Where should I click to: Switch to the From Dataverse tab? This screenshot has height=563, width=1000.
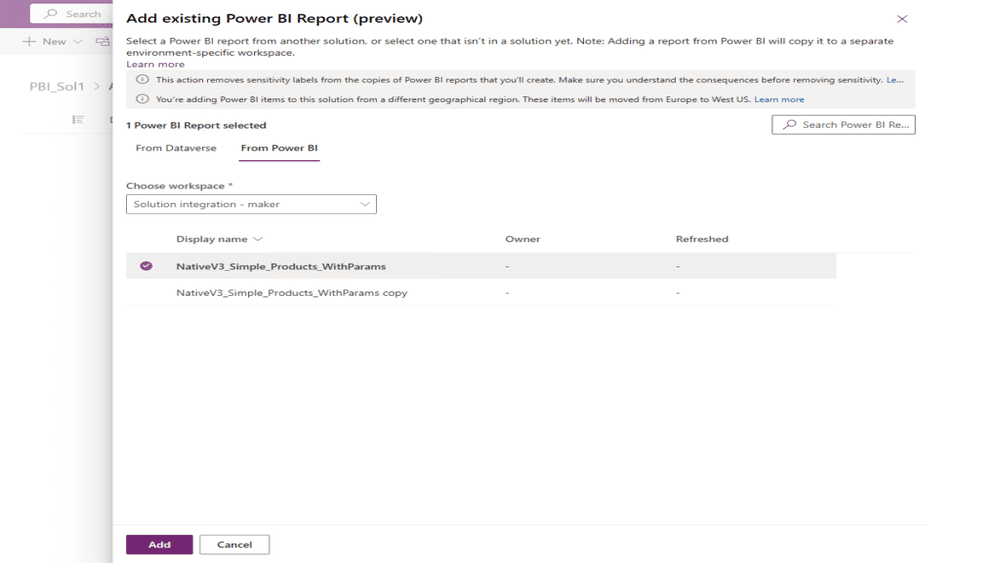point(176,148)
